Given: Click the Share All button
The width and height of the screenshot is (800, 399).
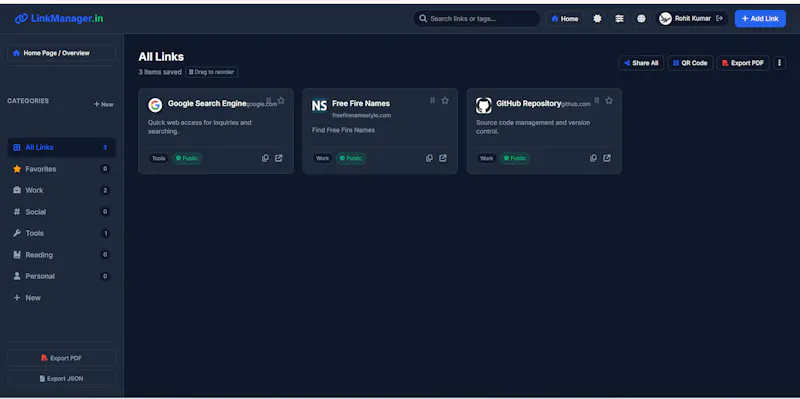Looking at the screenshot, I should pyautogui.click(x=641, y=63).
